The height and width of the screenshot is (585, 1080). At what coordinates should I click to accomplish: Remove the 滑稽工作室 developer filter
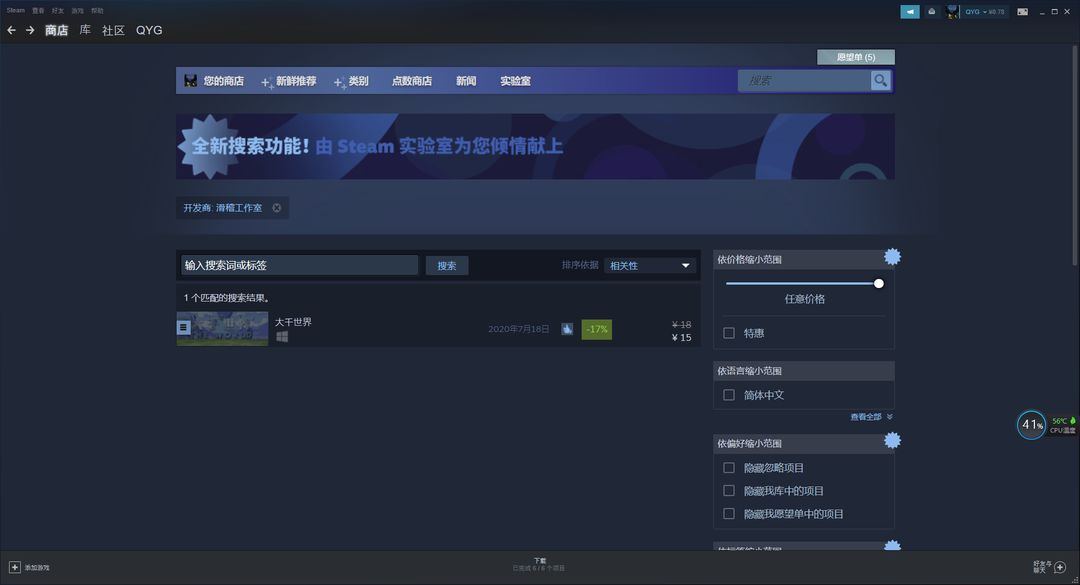point(276,207)
